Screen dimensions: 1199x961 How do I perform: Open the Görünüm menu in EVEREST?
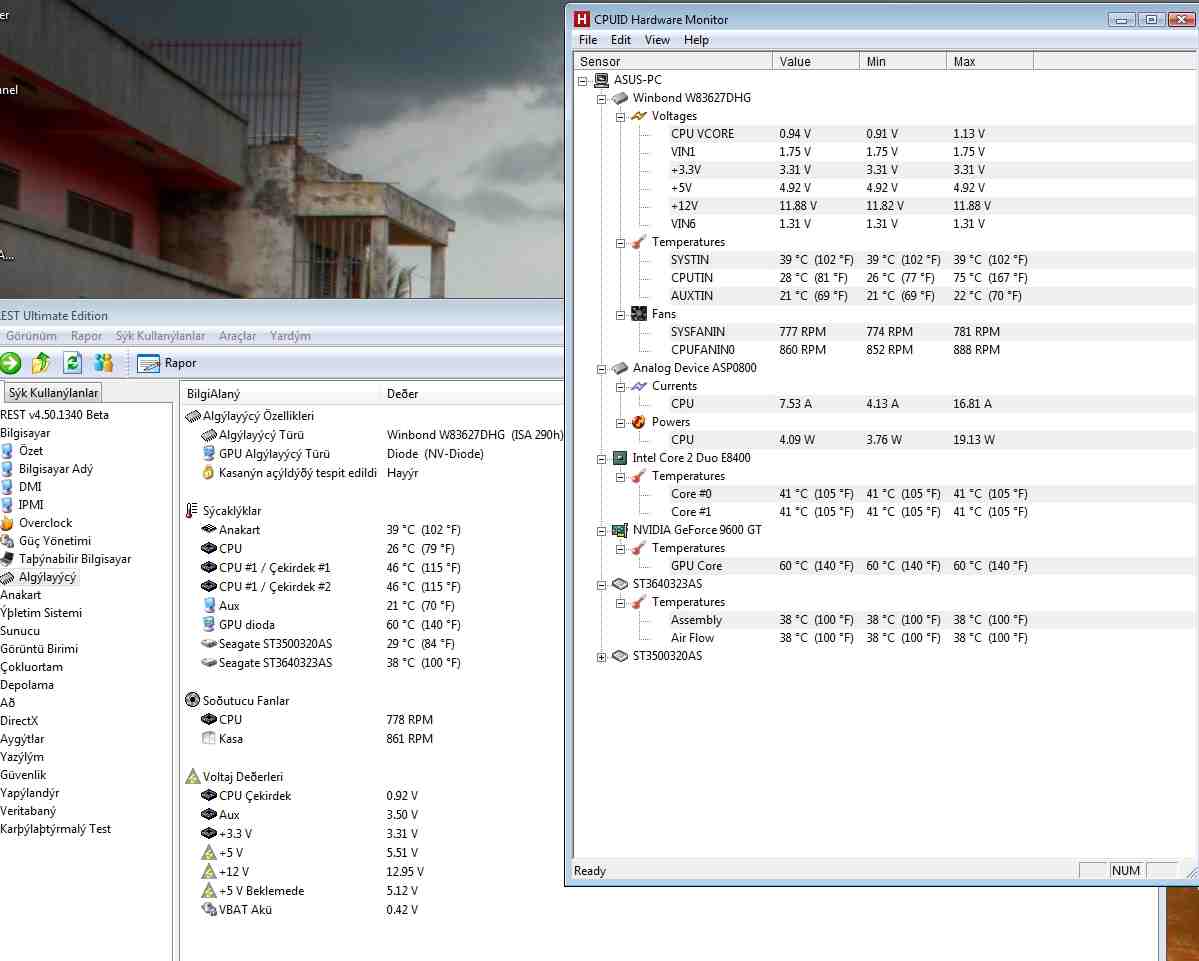(31, 336)
